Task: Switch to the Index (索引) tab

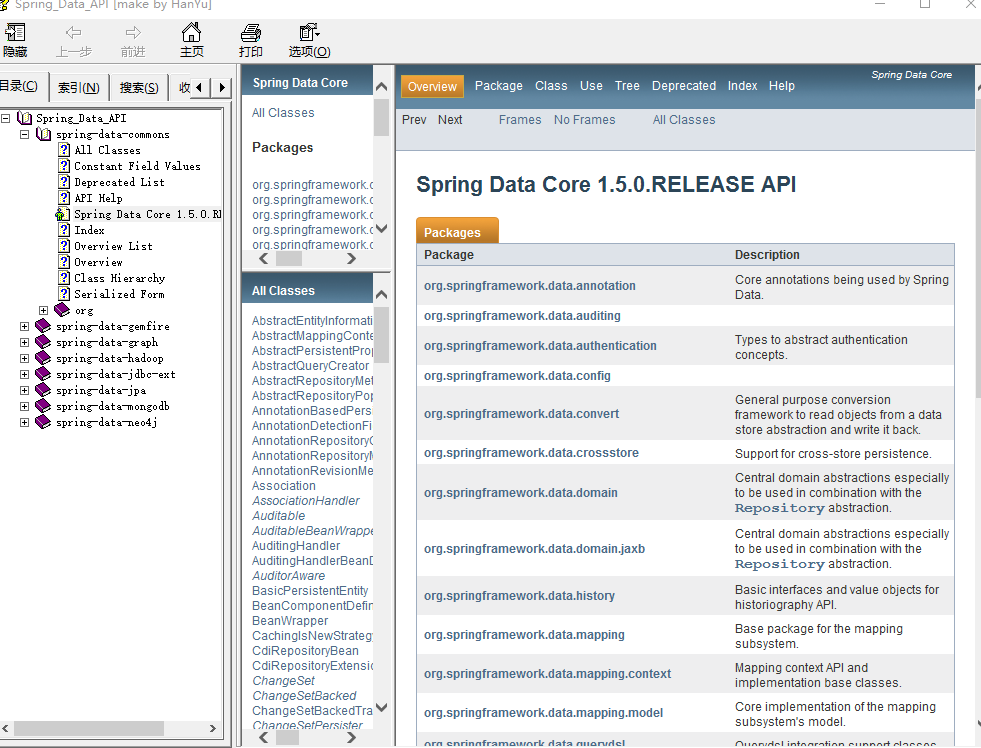Action: (x=78, y=88)
